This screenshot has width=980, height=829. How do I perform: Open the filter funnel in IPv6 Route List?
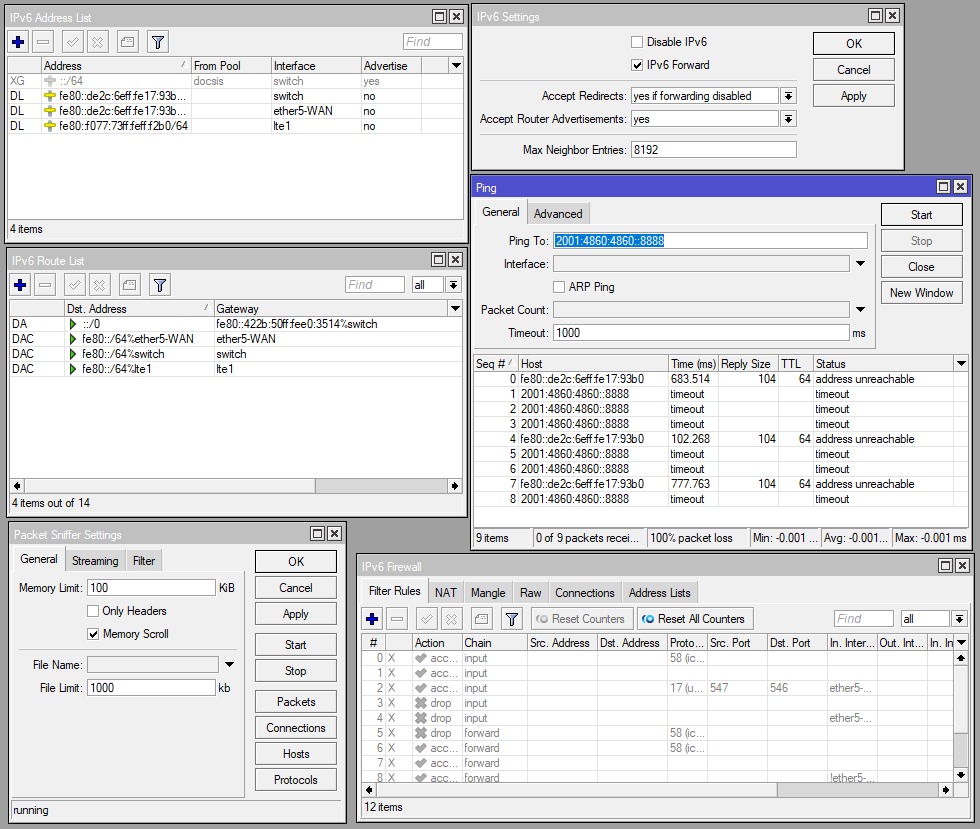pos(159,284)
